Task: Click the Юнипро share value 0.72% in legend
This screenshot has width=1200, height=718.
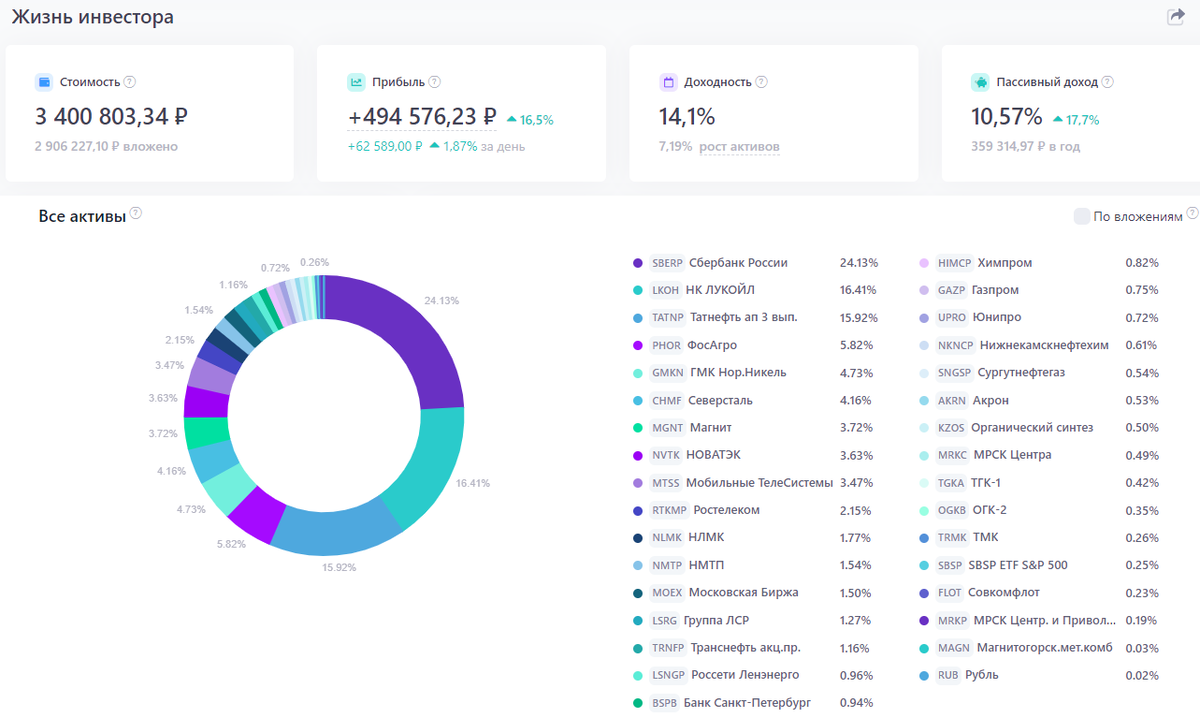Action: [x=1141, y=318]
